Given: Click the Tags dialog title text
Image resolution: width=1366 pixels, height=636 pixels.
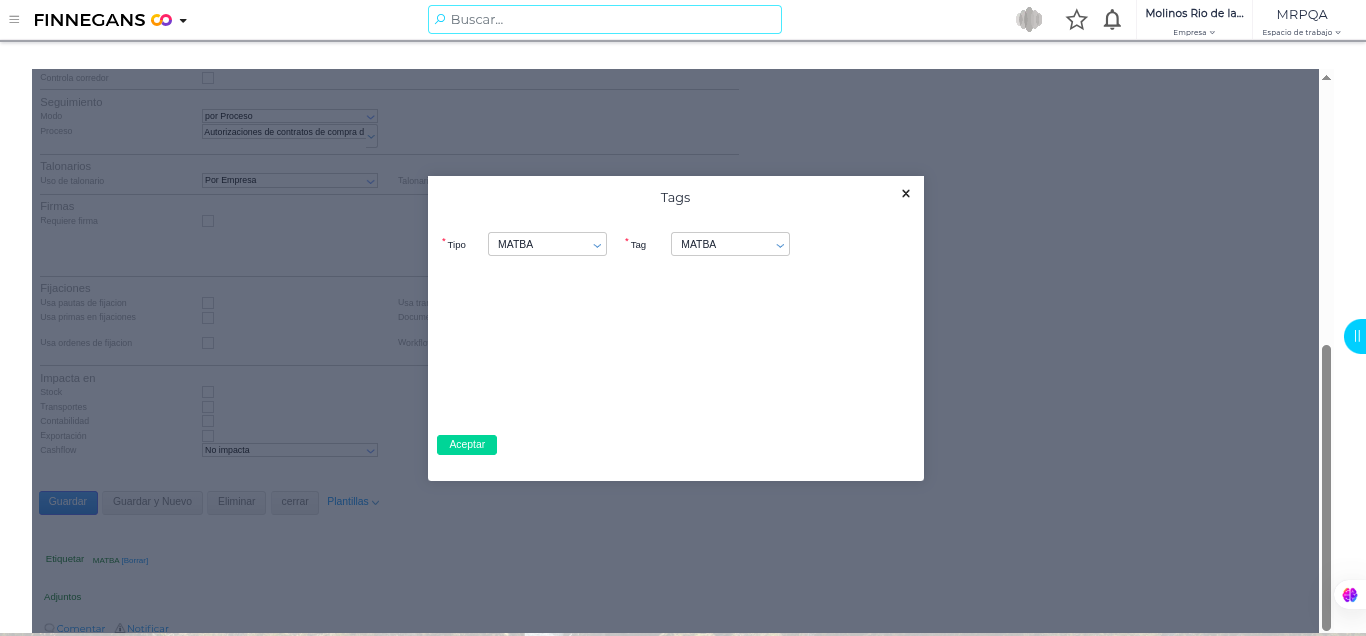Looking at the screenshot, I should coord(675,198).
